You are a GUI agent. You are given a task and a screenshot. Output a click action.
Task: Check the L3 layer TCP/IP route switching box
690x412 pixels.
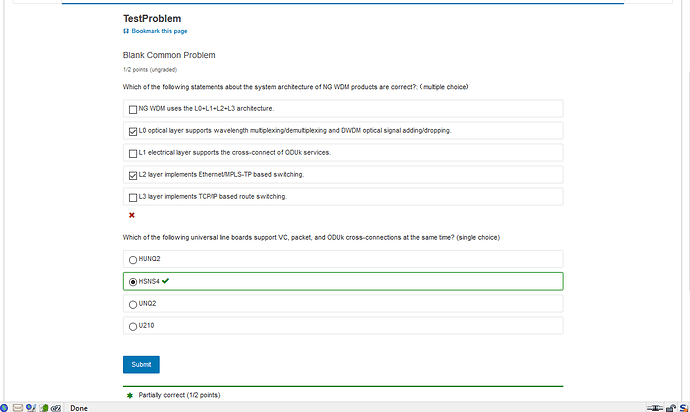(x=133, y=197)
